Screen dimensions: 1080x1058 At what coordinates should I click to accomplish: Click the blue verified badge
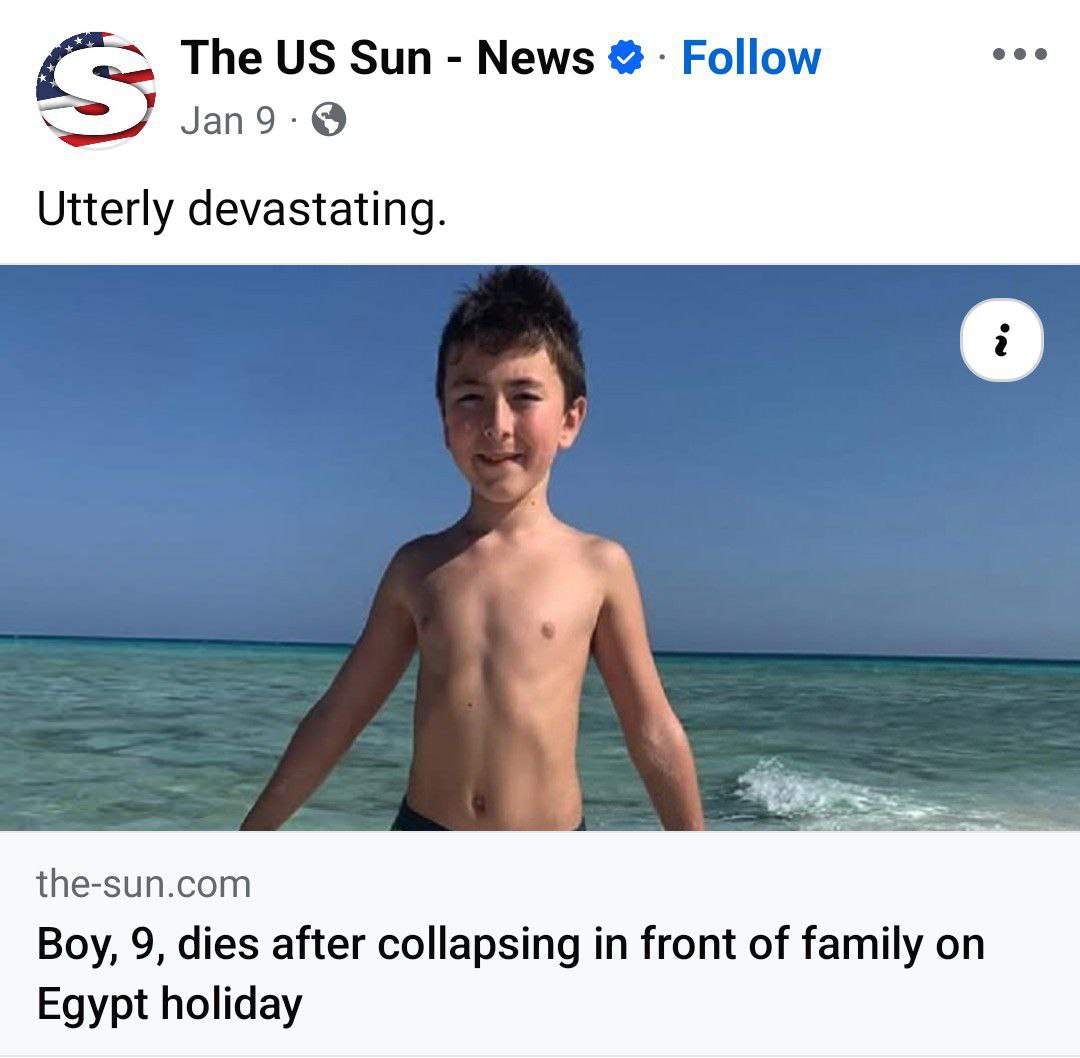coord(625,57)
